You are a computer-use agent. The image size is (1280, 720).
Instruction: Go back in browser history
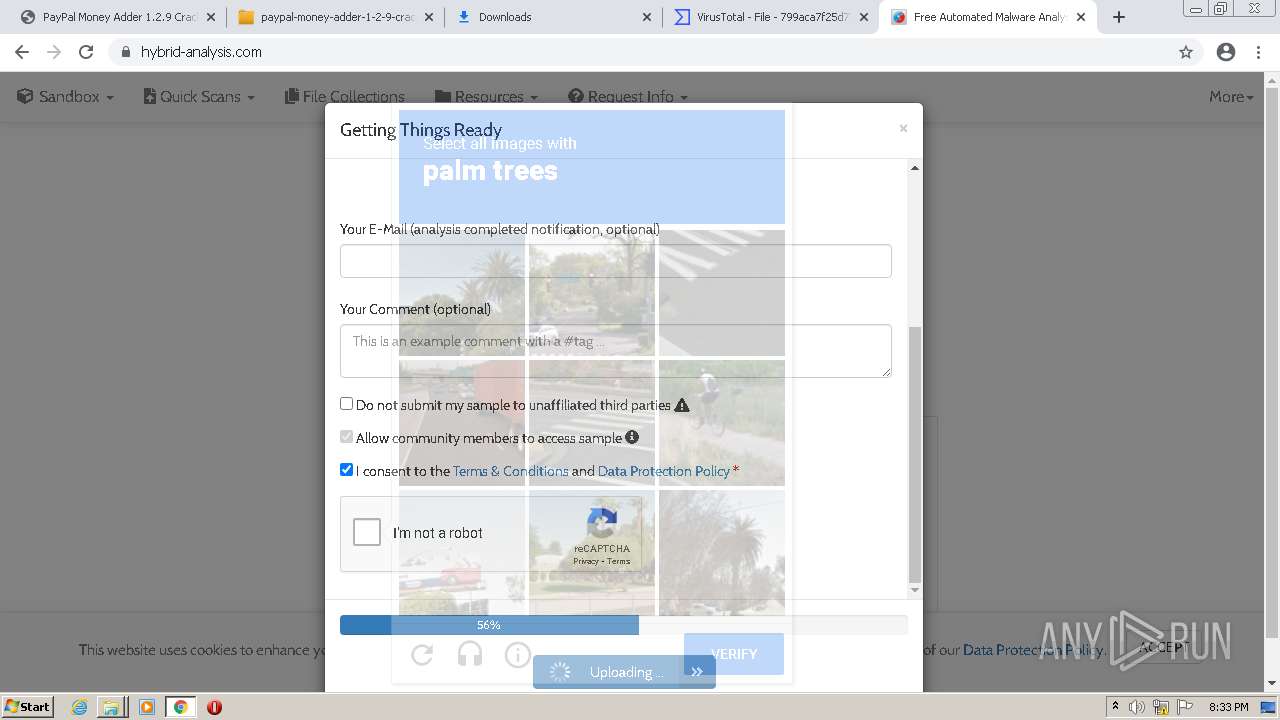(x=22, y=52)
